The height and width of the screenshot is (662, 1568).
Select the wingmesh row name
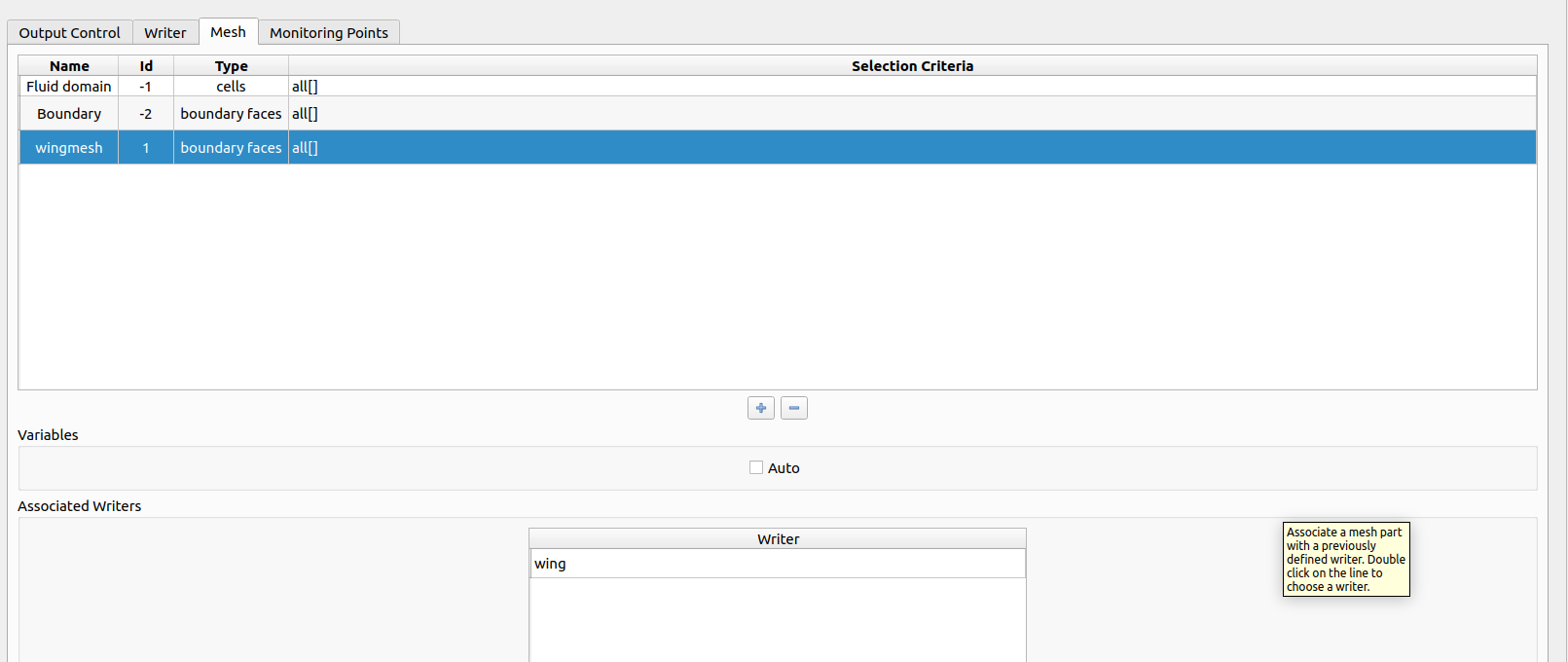point(69,148)
